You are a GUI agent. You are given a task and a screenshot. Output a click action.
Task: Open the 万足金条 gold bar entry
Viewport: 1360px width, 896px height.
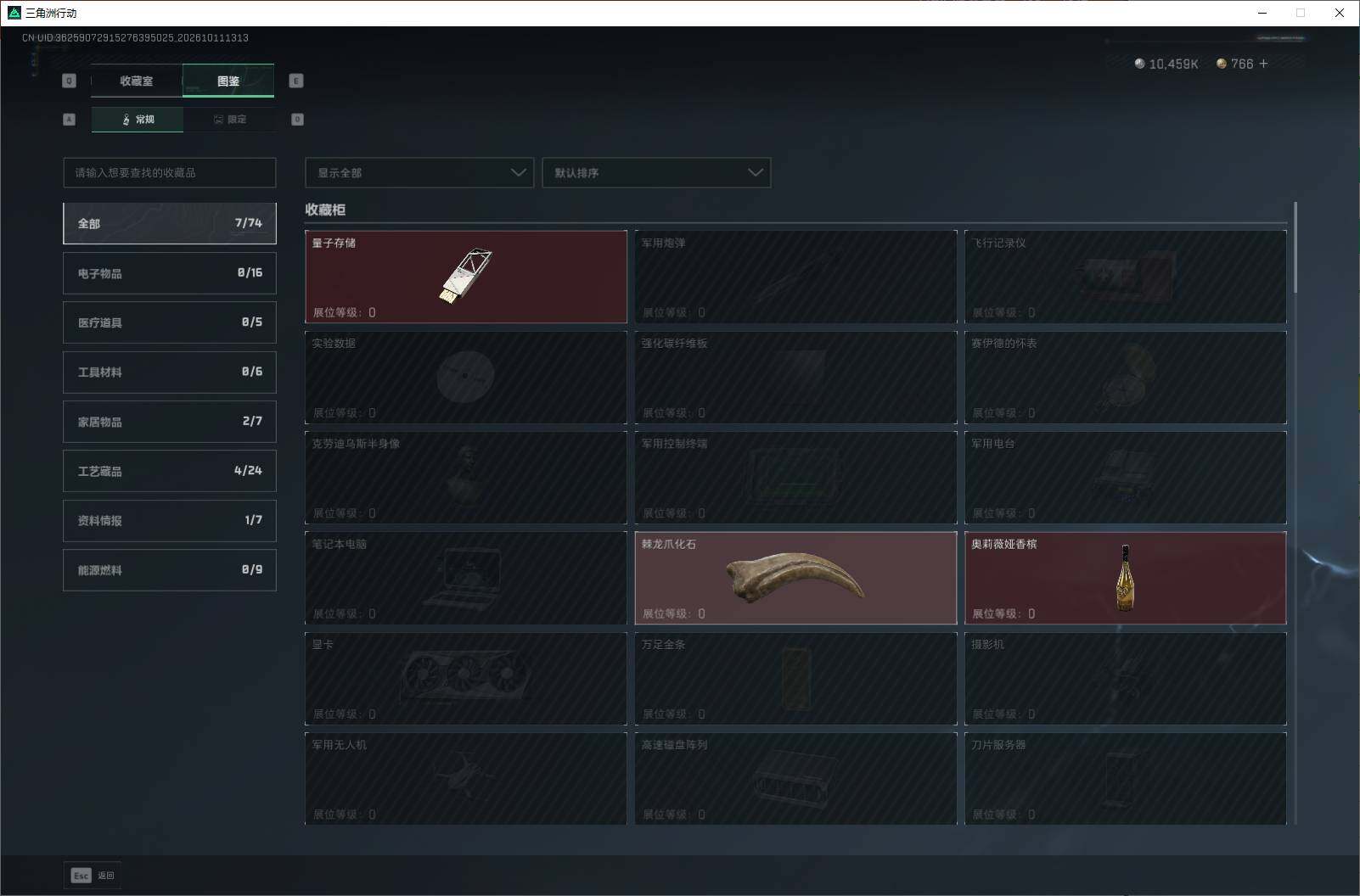795,678
